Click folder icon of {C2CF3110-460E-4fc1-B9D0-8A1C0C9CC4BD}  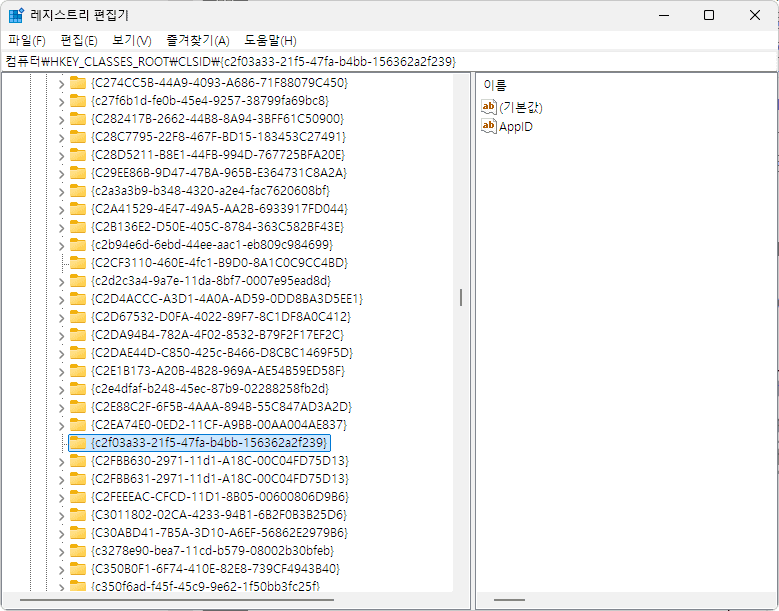(77, 263)
